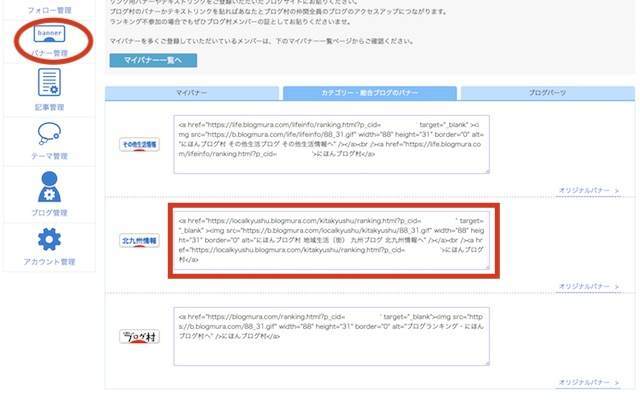Click the バナー管理 sidebar label
The image size is (640, 402).
tap(49, 53)
